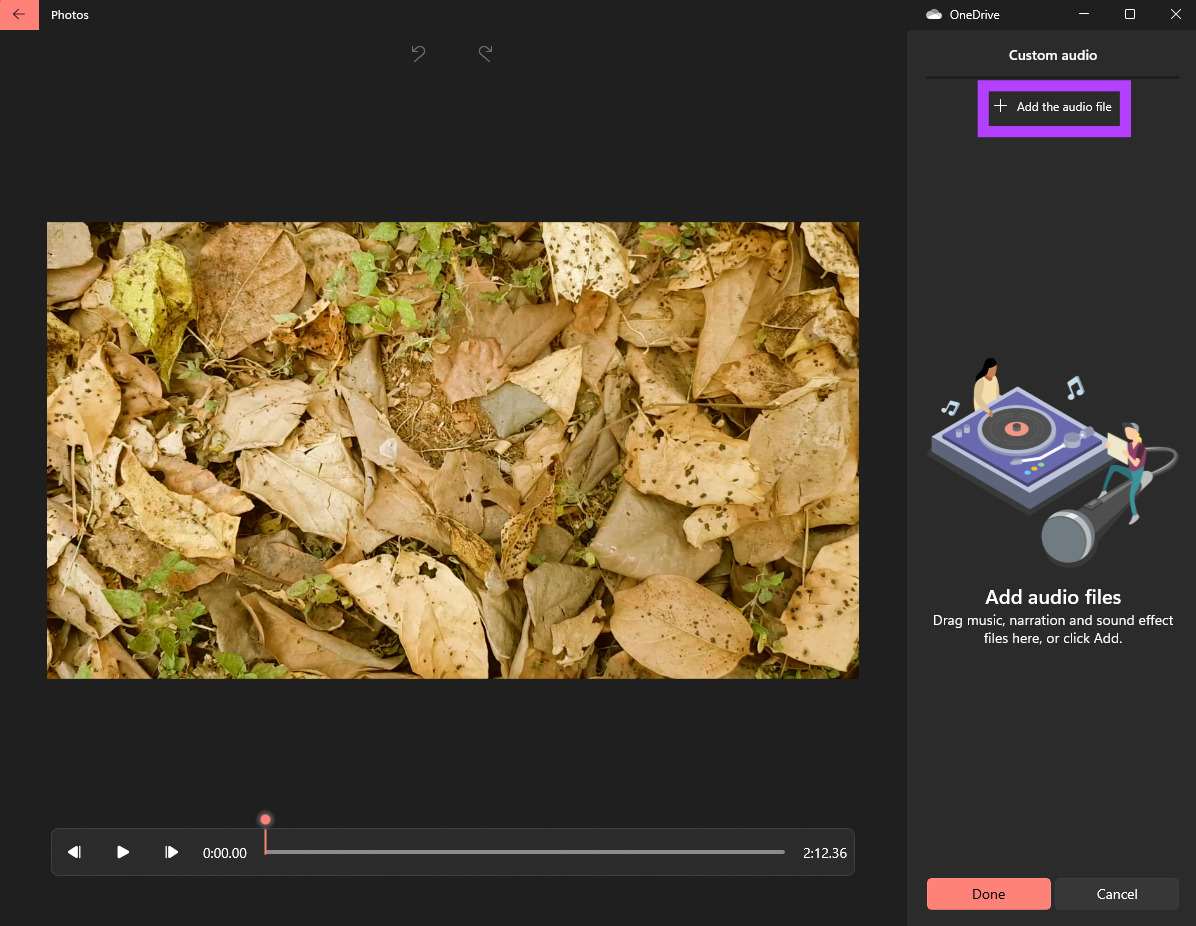
Task: Undo the last edit
Action: pyautogui.click(x=419, y=54)
